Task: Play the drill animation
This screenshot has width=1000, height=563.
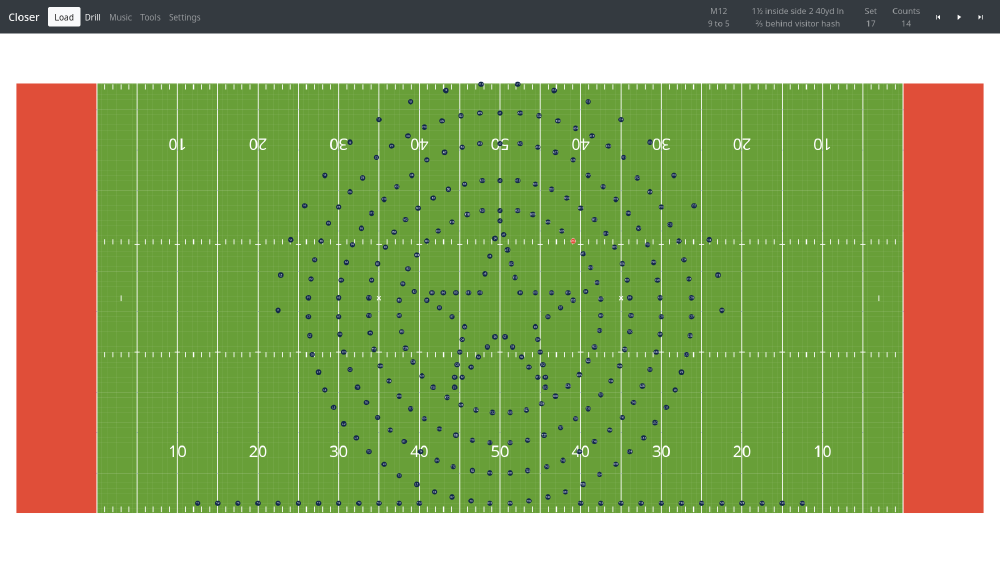Action: pyautogui.click(x=959, y=17)
